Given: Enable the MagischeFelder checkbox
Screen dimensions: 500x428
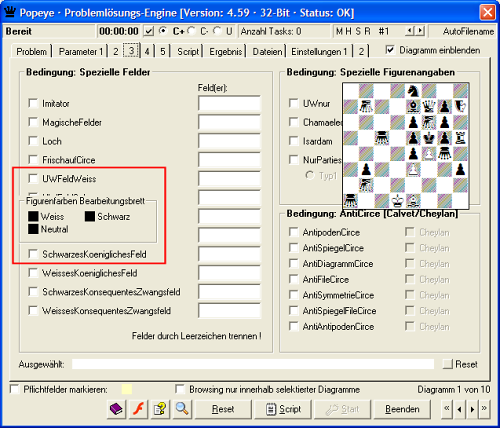Looking at the screenshot, I should pyautogui.click(x=33, y=122).
